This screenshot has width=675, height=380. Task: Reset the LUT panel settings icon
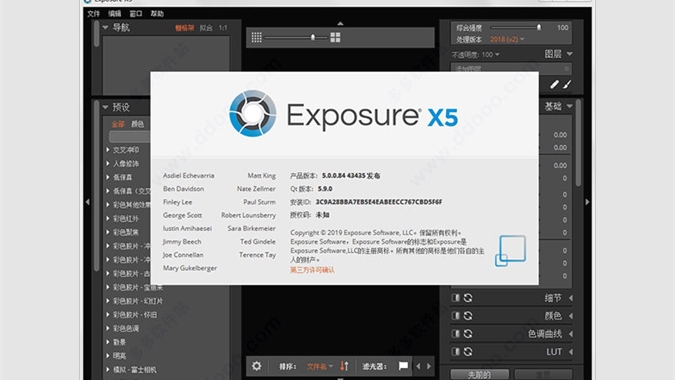(468, 352)
